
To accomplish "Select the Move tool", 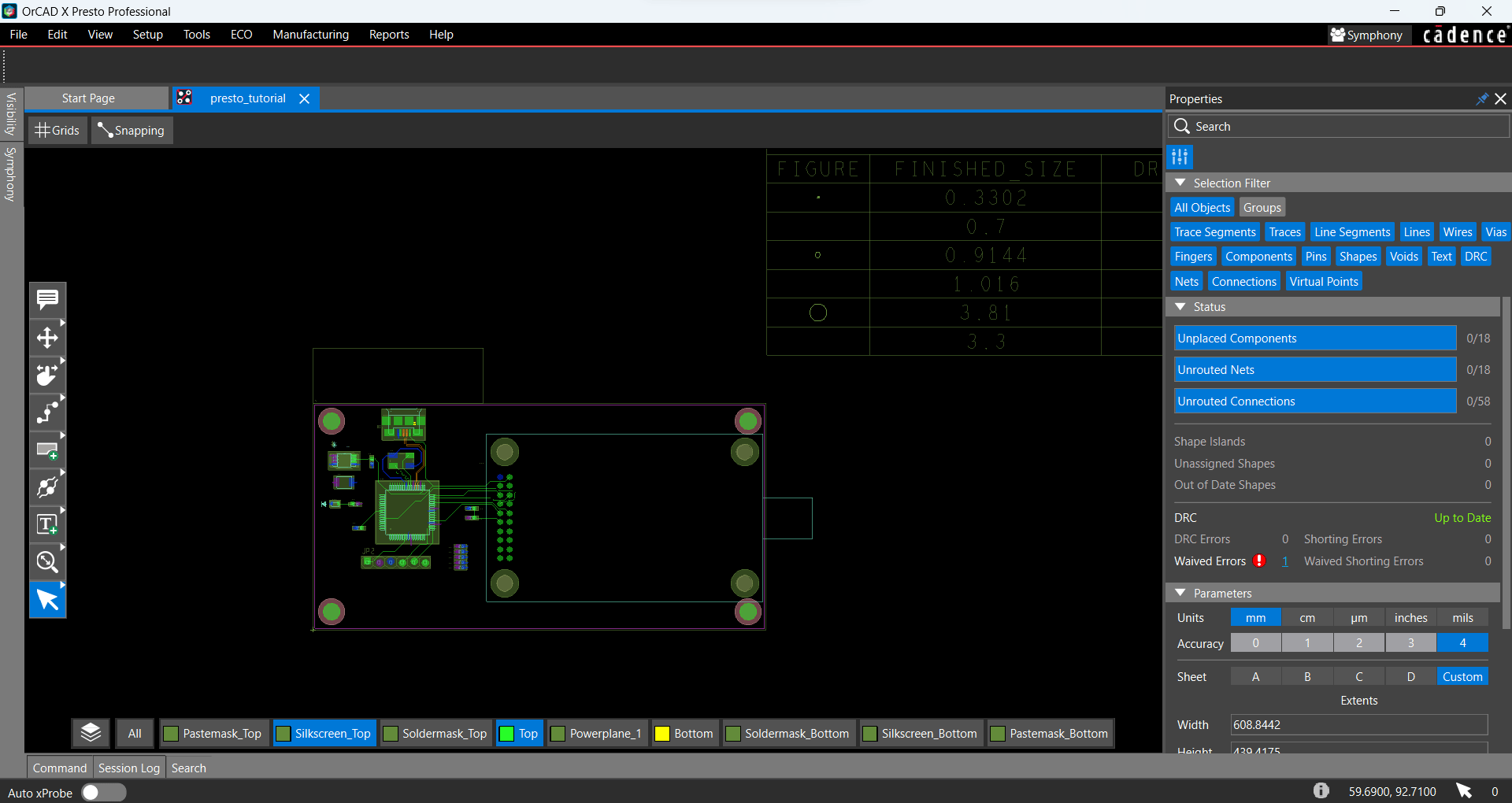I will pos(47,337).
